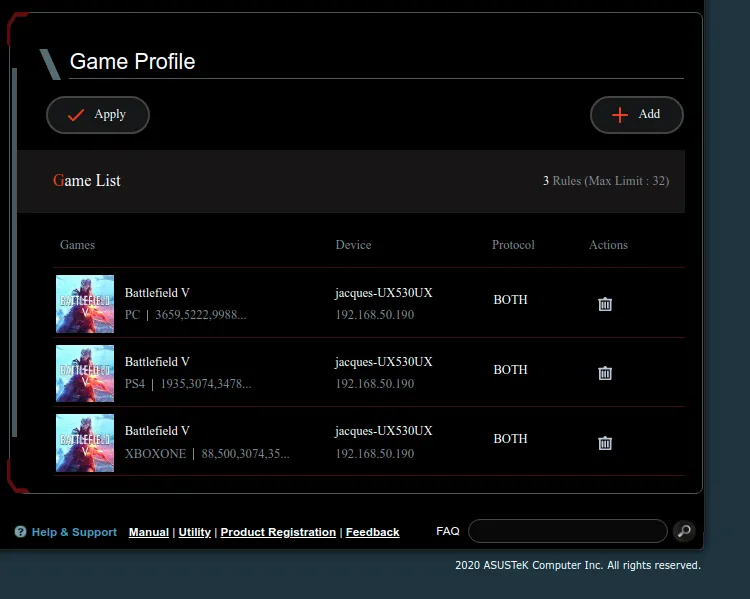
Task: Click the Help & Support question icon
Action: pos(20,532)
